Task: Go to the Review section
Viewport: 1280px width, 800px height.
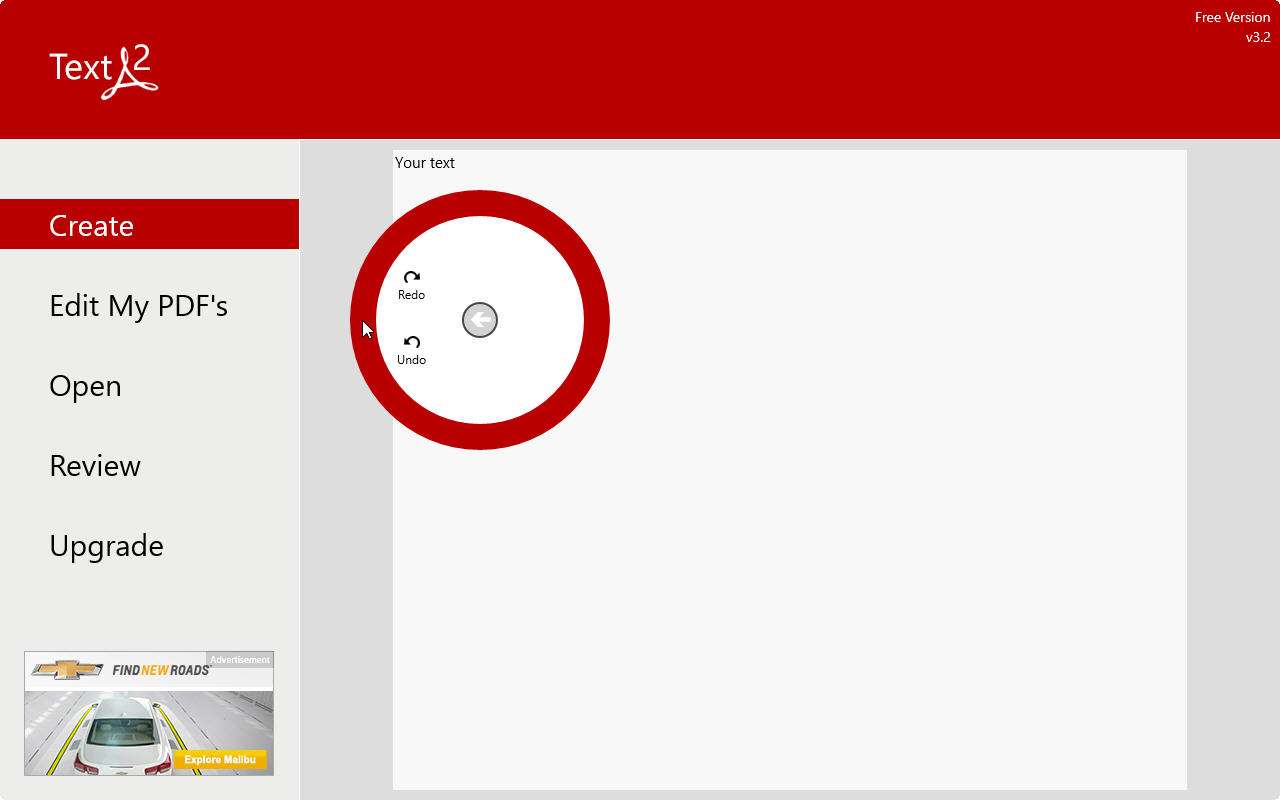Action: tap(95, 465)
